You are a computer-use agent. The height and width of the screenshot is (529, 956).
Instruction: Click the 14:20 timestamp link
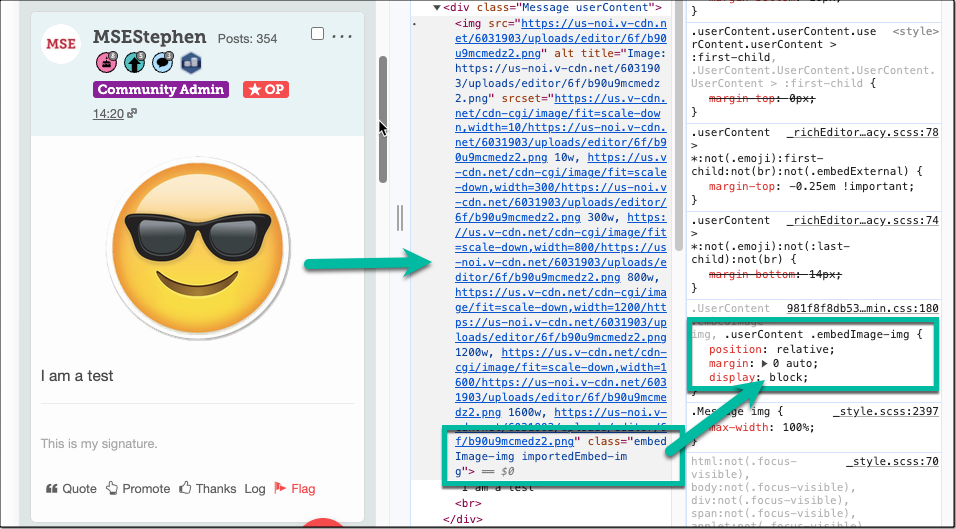pos(108,113)
